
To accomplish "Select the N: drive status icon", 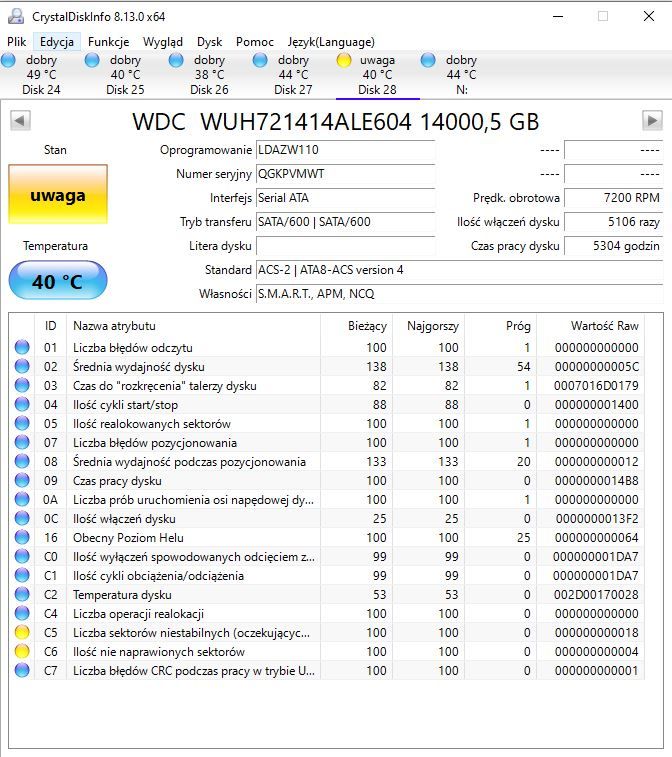I will point(428,60).
